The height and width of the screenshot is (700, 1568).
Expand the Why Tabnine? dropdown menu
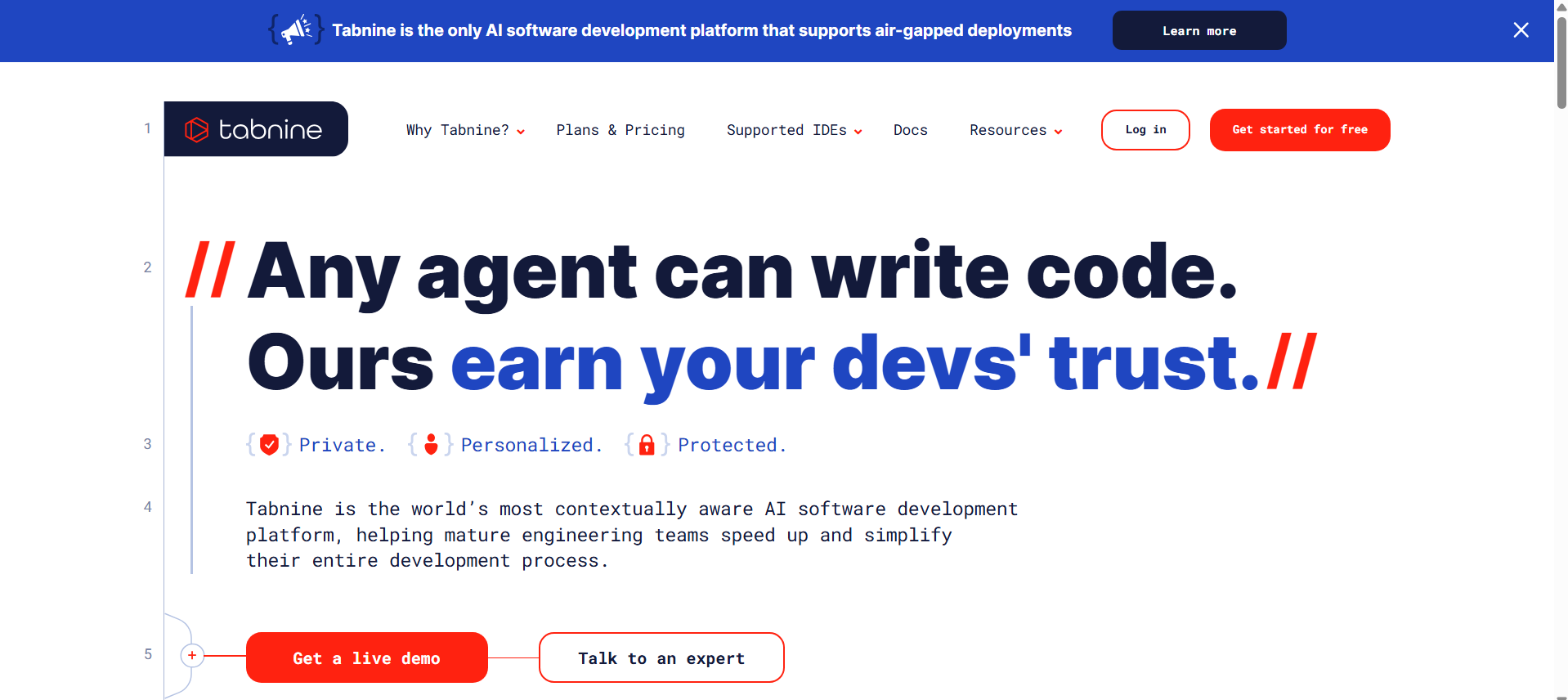465,130
